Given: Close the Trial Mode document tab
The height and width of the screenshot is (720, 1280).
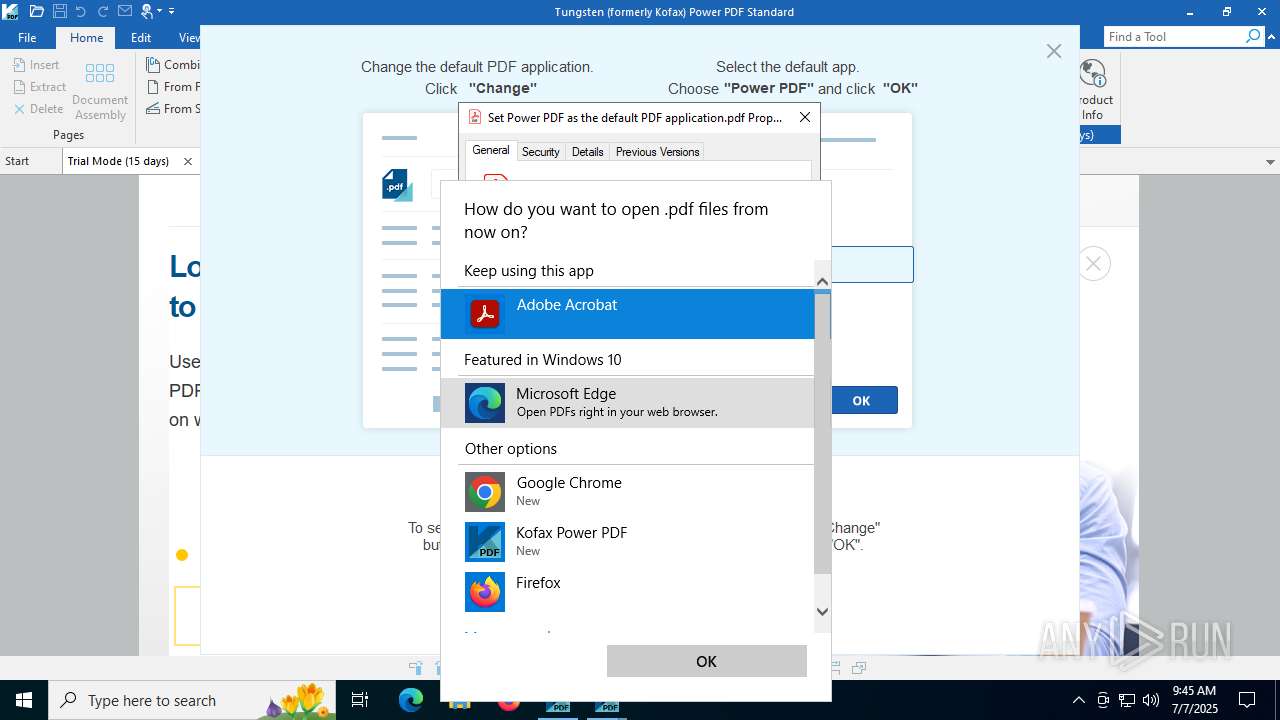Looking at the screenshot, I should pyautogui.click(x=187, y=161).
